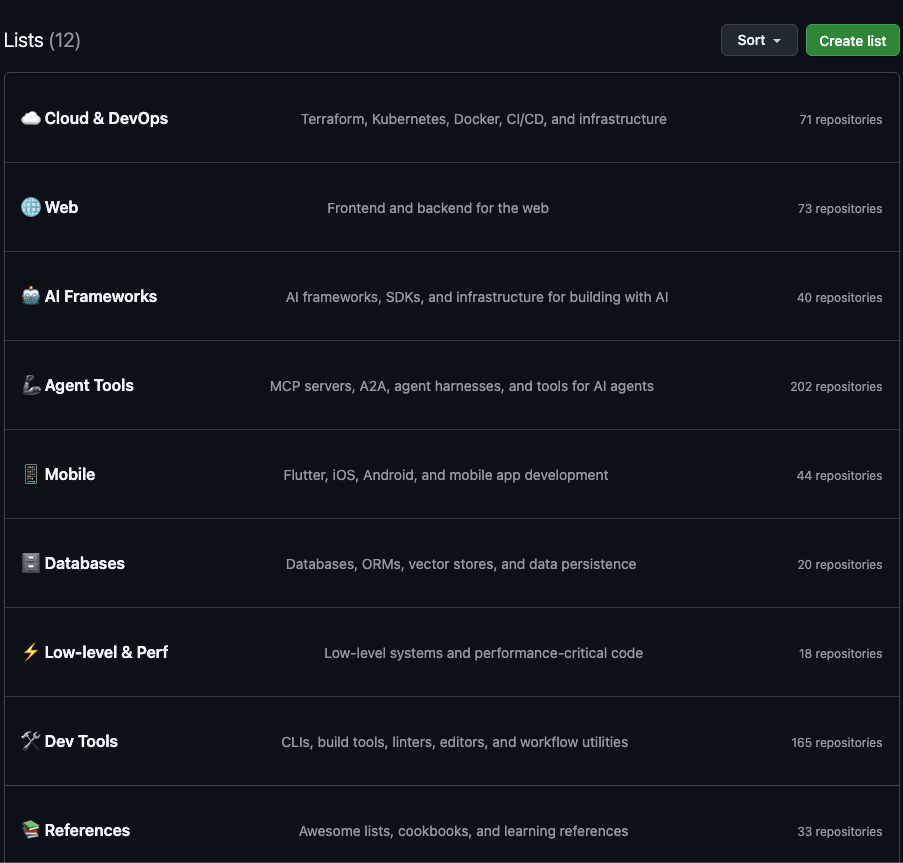Click 'Terraform, Kubernetes, Docker, CI/CD' description

484,119
